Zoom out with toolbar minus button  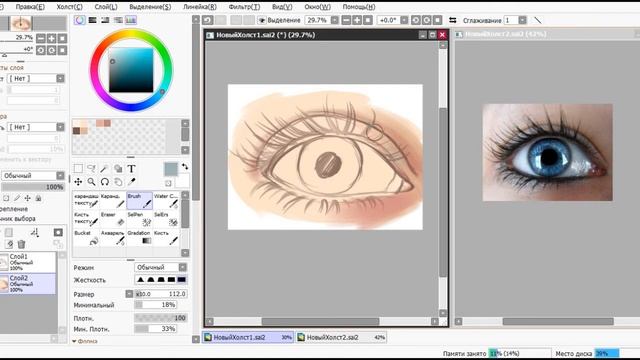(x=346, y=20)
